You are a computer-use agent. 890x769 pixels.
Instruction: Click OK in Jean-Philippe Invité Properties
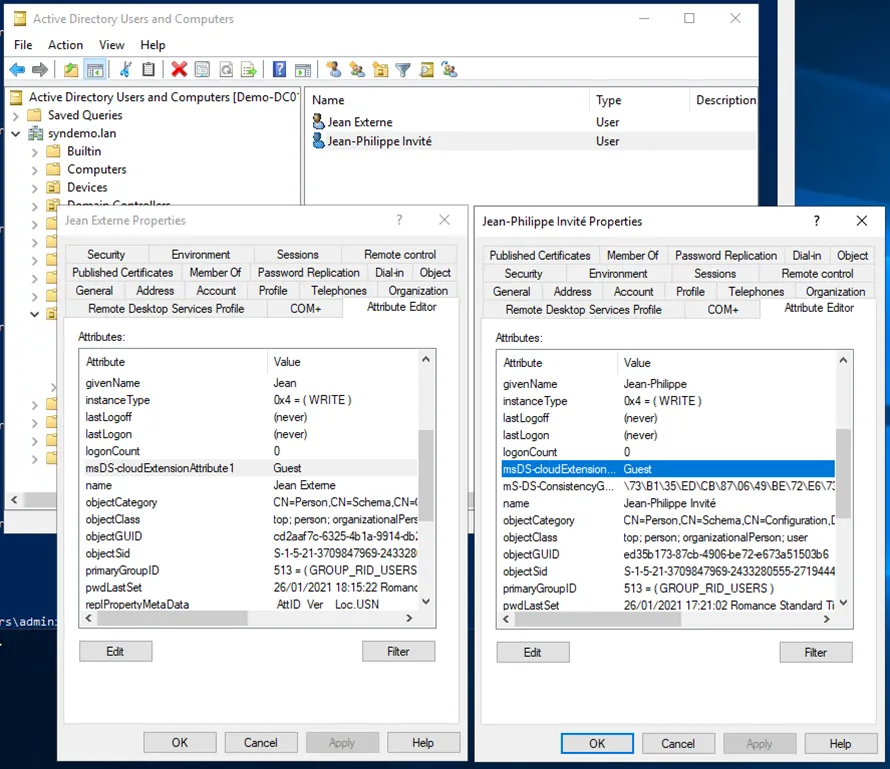click(x=597, y=743)
